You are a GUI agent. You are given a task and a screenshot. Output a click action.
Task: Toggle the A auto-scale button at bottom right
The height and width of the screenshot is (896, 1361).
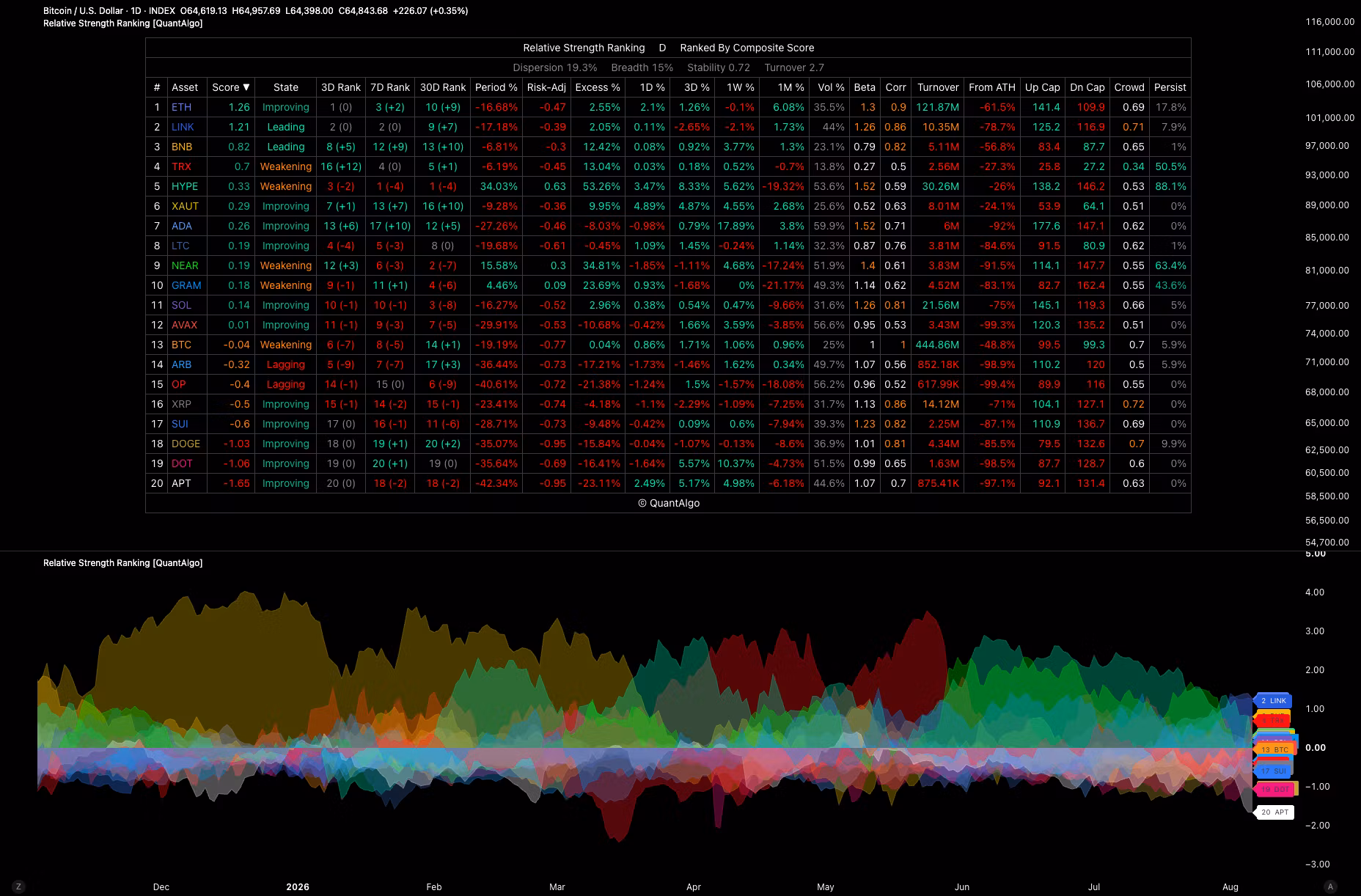tap(1330, 886)
